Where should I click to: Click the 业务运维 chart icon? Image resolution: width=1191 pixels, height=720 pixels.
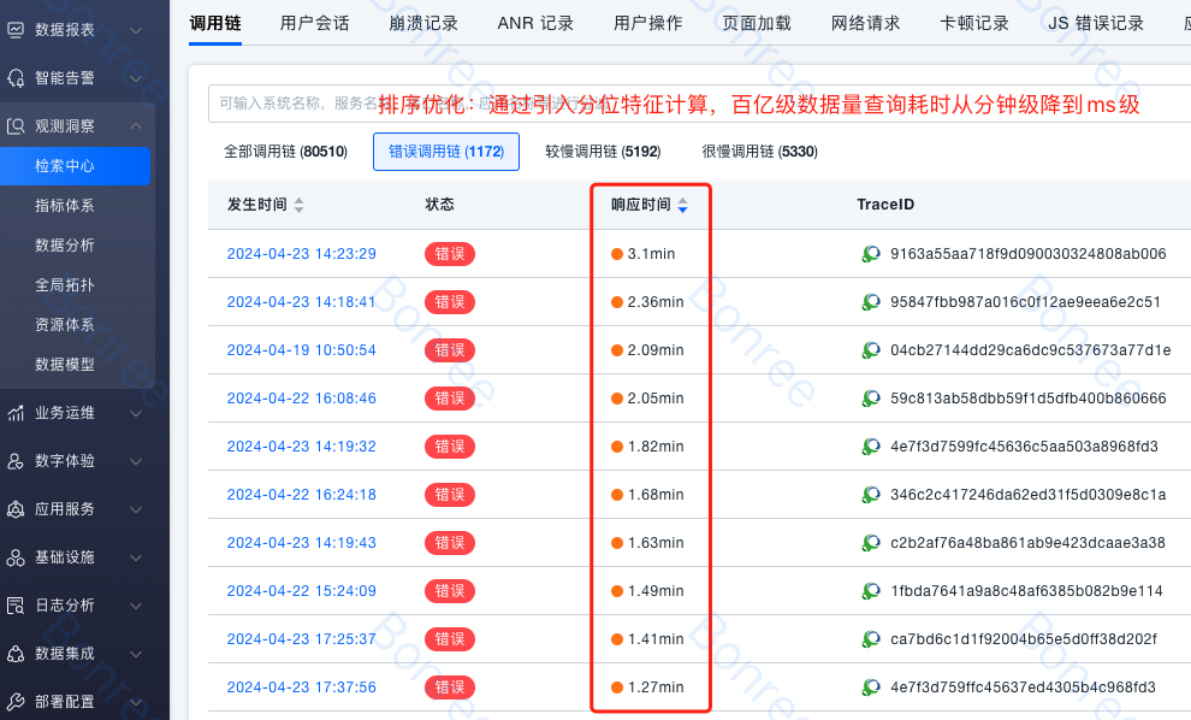click(16, 413)
